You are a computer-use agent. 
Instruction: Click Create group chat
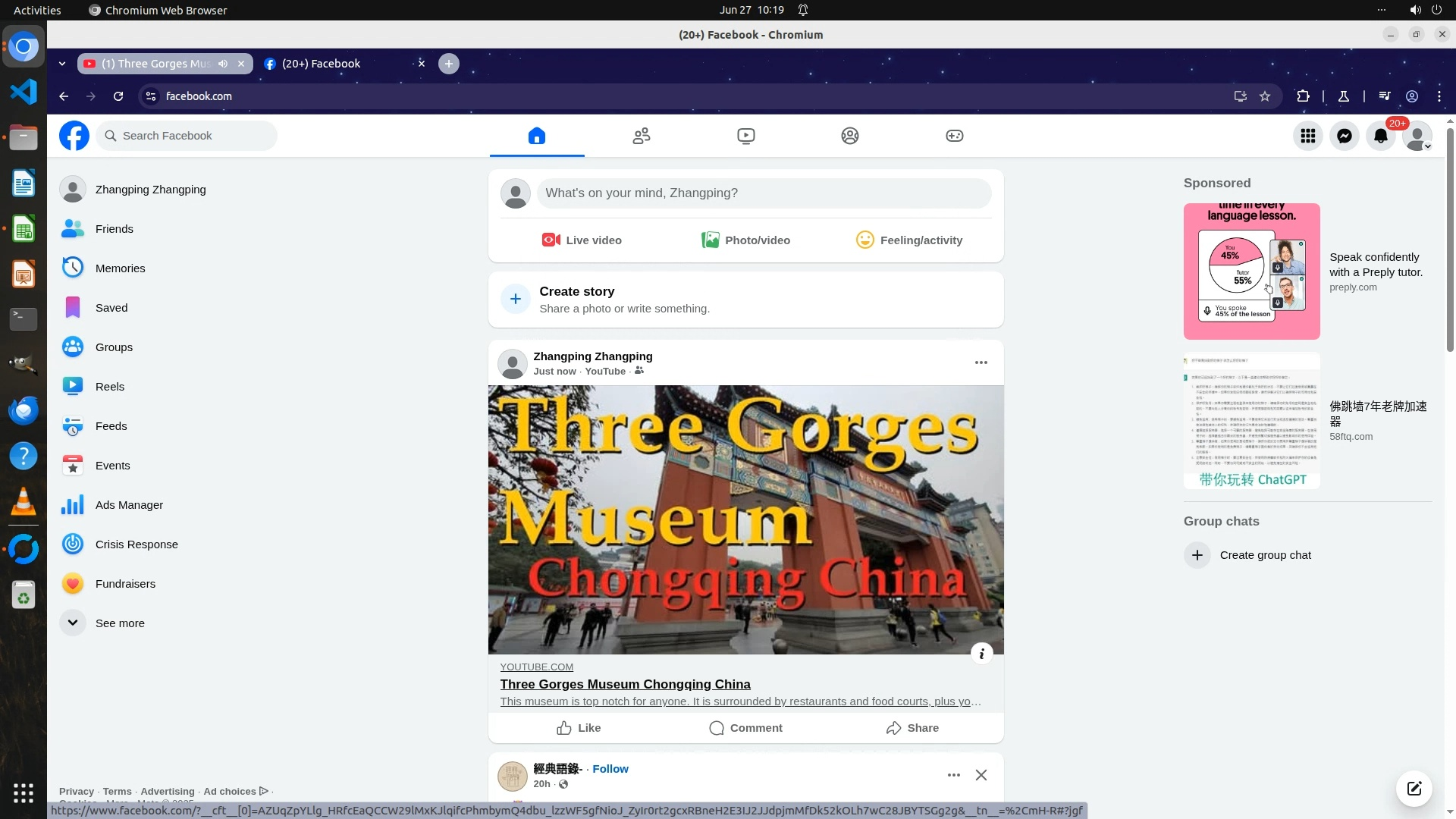(1265, 555)
